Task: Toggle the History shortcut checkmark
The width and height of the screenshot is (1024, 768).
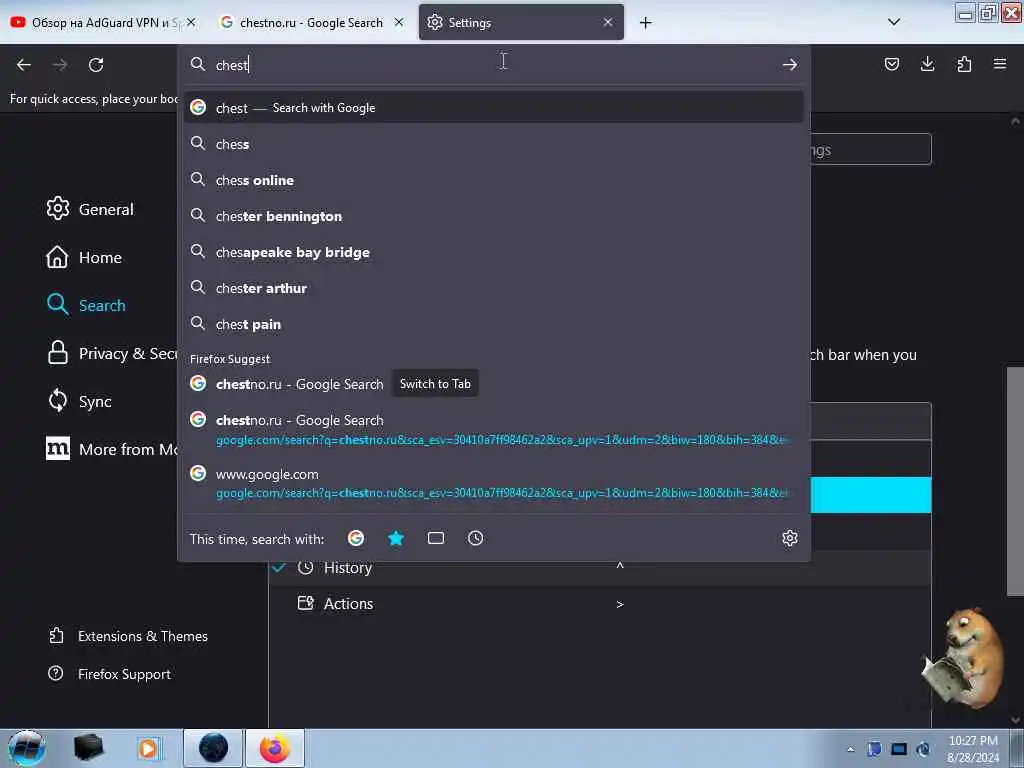Action: 279,567
